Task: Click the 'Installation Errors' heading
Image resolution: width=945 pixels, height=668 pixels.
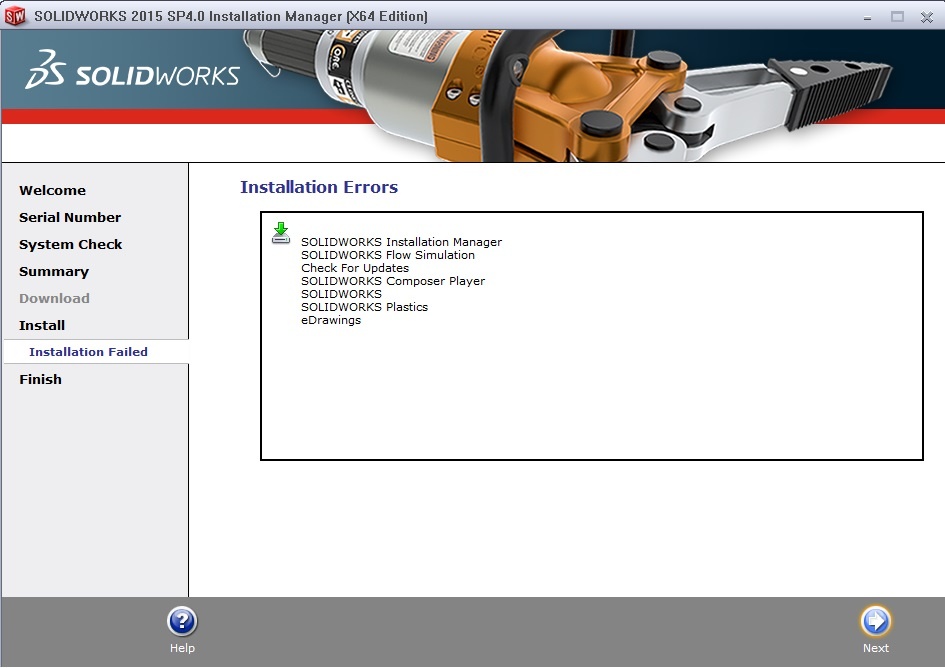Action: click(x=319, y=187)
